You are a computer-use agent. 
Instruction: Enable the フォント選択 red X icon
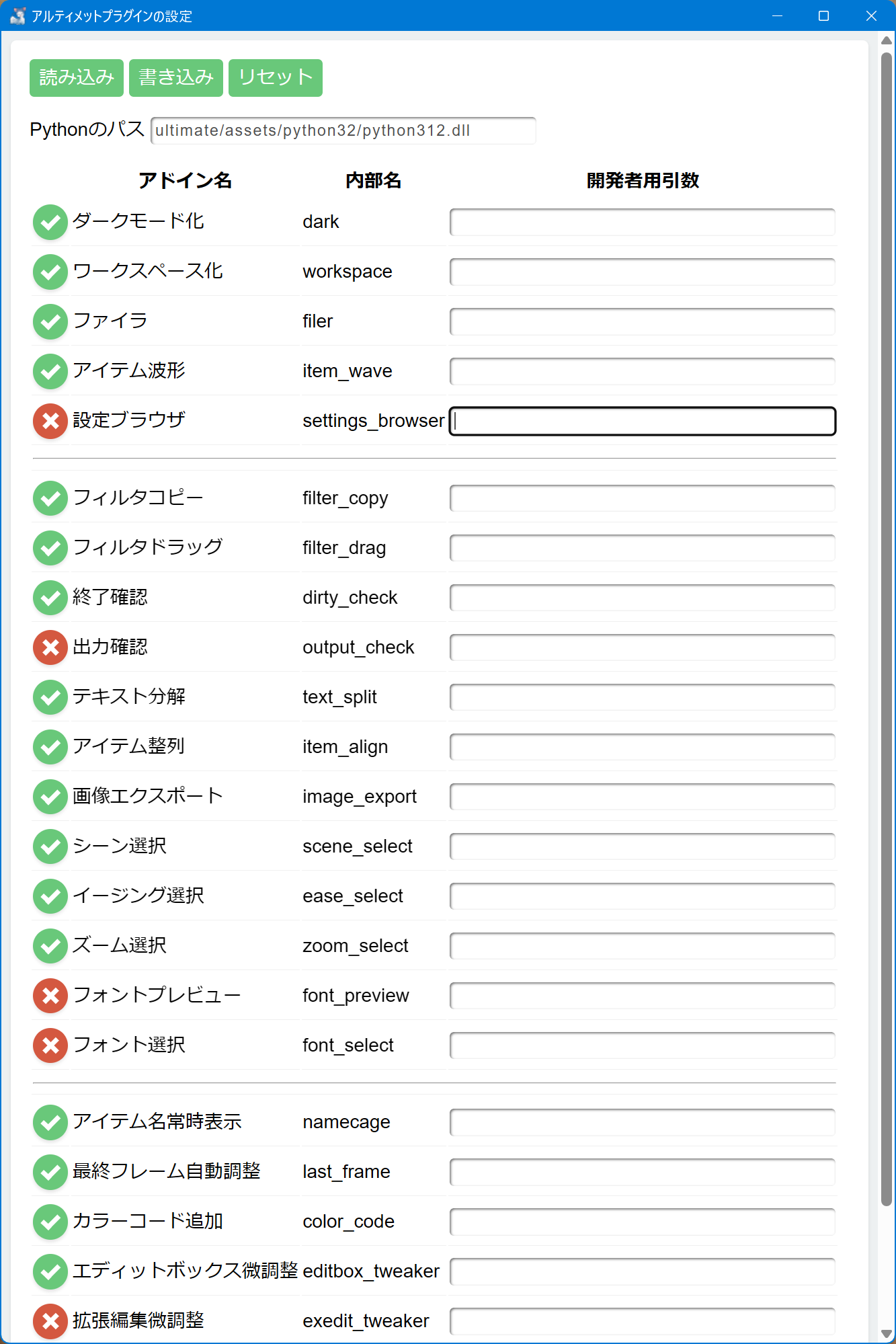point(50,1045)
